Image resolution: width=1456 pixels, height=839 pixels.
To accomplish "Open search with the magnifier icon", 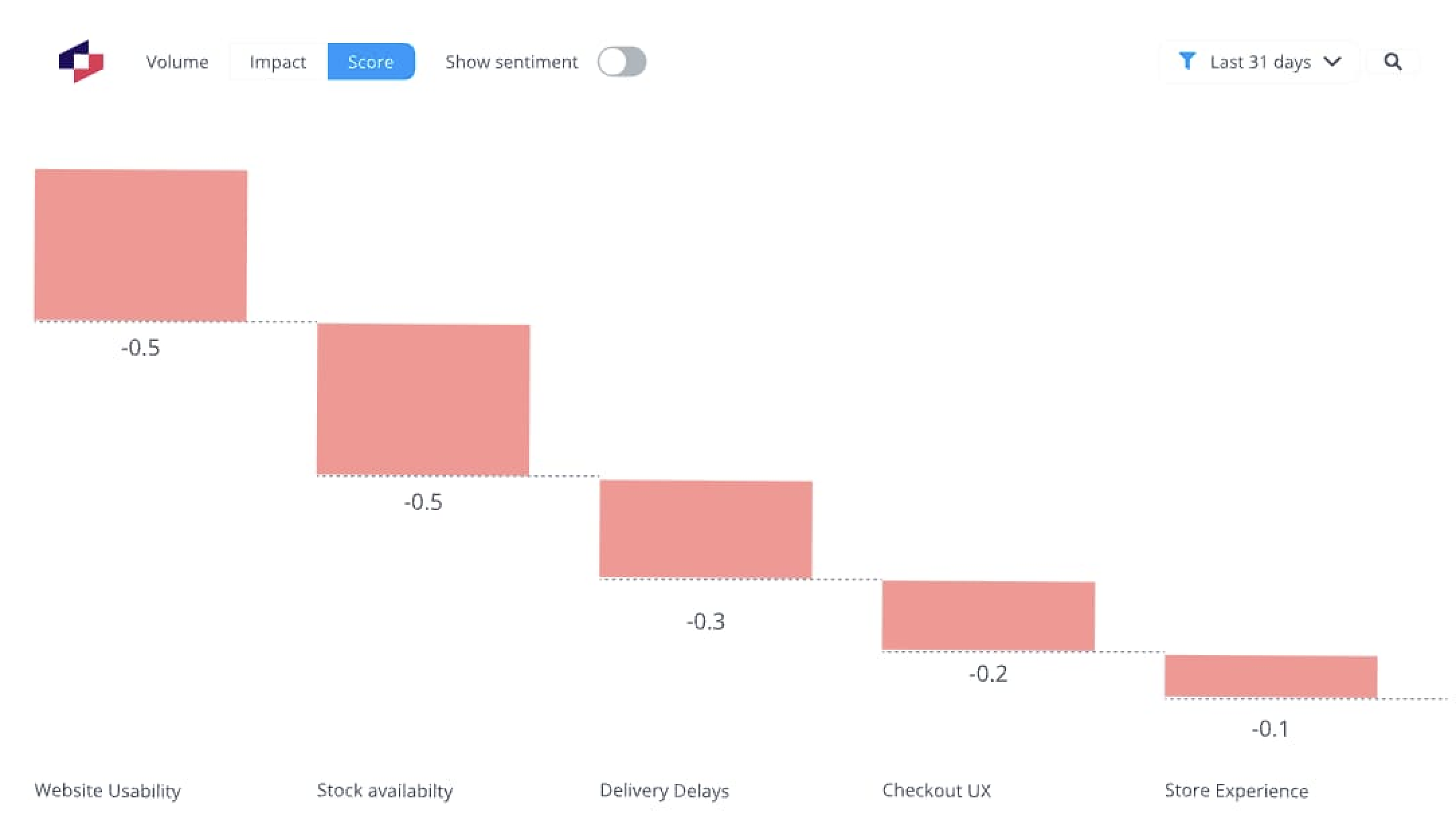I will tap(1393, 62).
